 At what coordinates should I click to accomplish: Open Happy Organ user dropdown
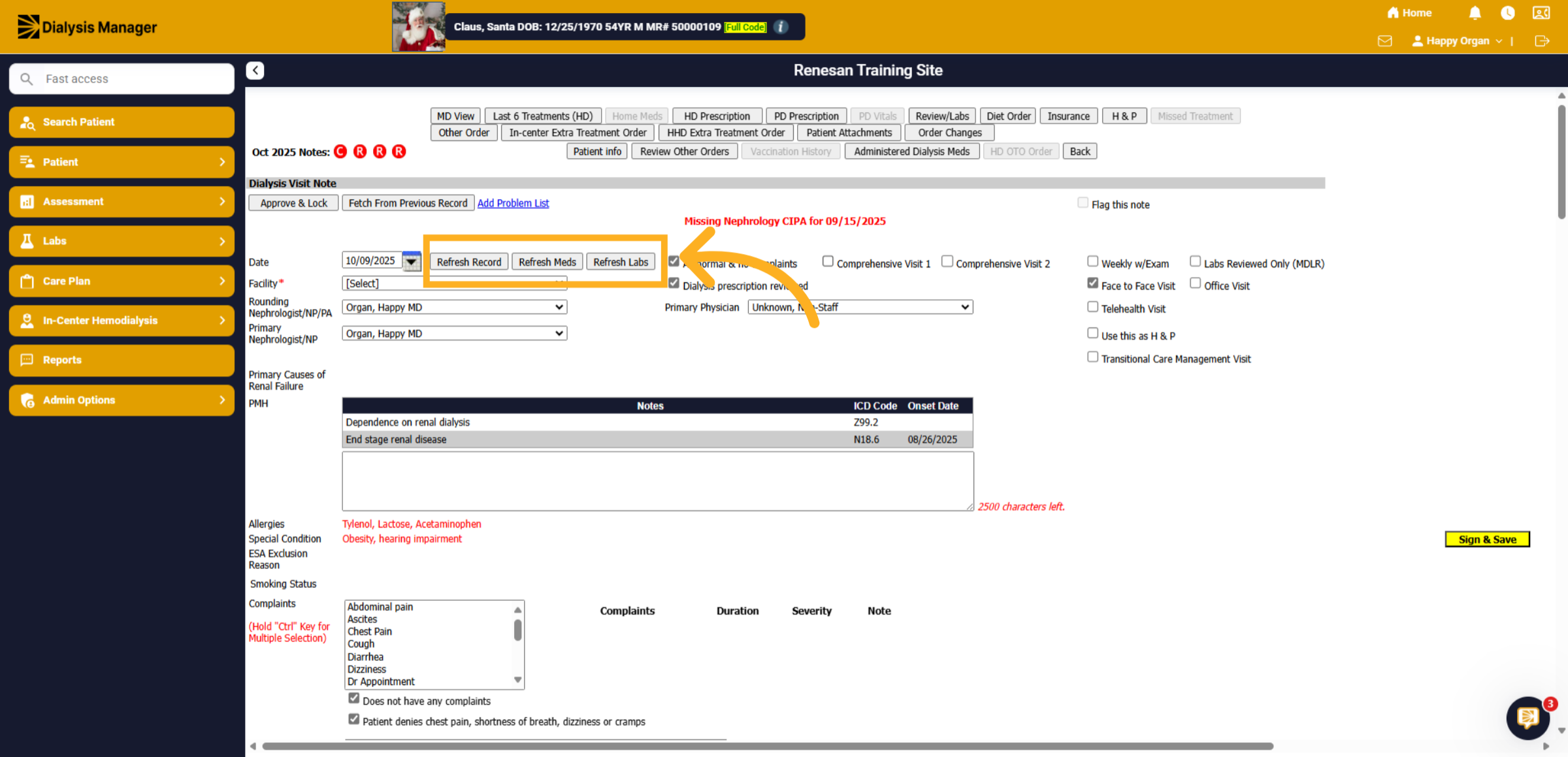coord(1458,41)
